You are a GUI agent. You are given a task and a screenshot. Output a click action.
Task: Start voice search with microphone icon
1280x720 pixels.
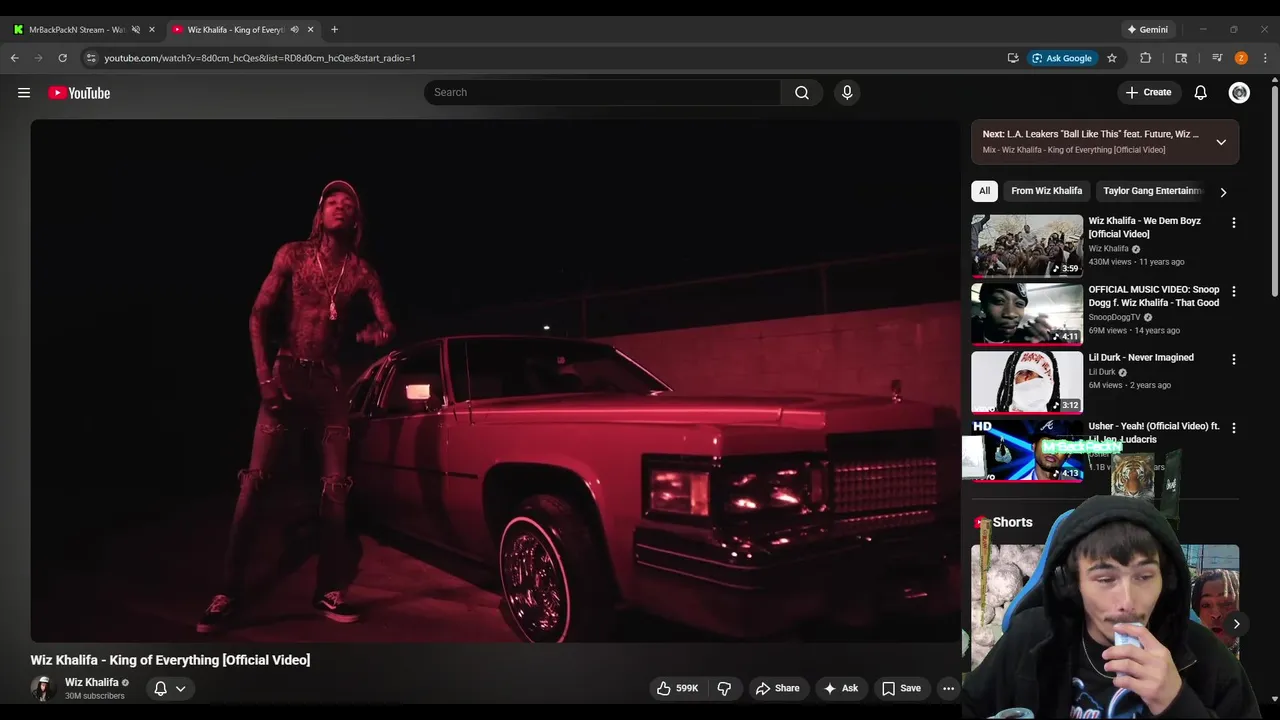847,92
